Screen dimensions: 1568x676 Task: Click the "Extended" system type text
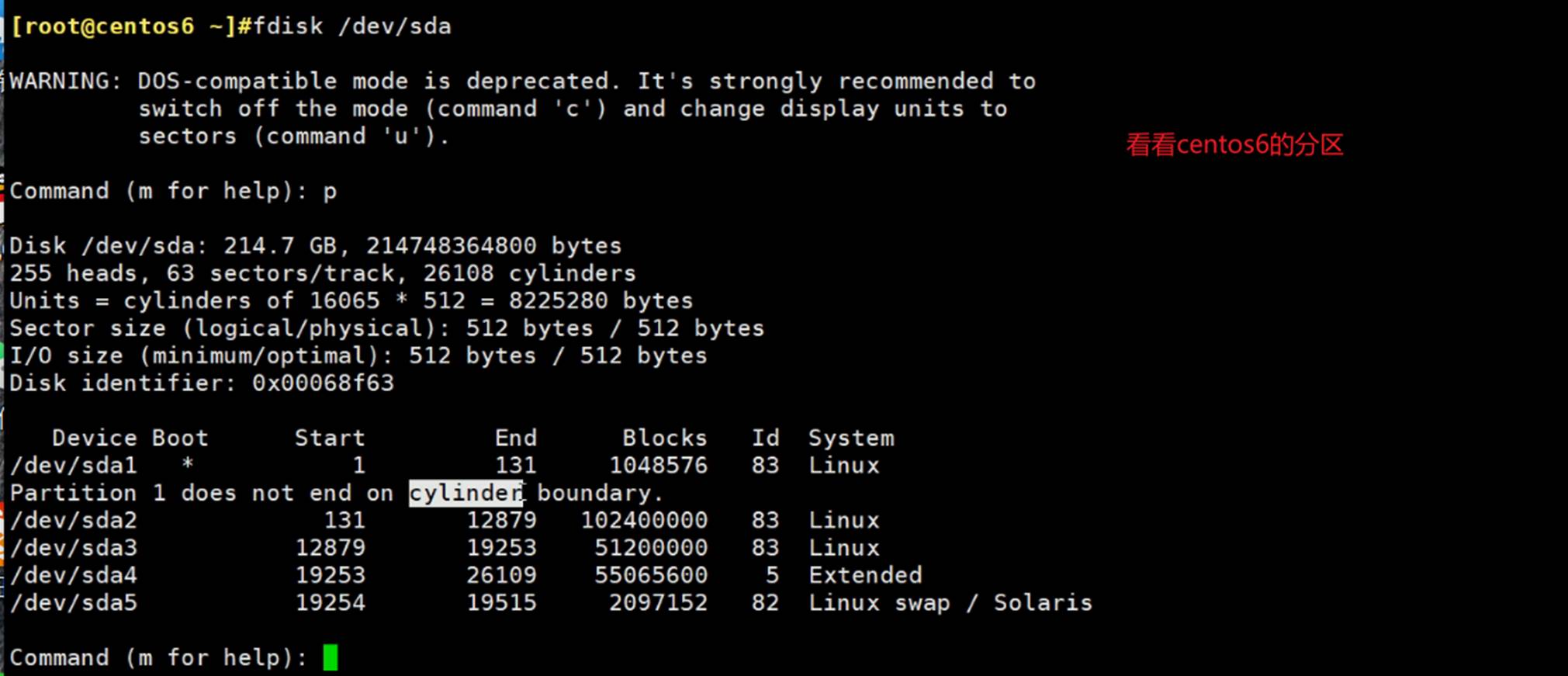click(x=865, y=575)
